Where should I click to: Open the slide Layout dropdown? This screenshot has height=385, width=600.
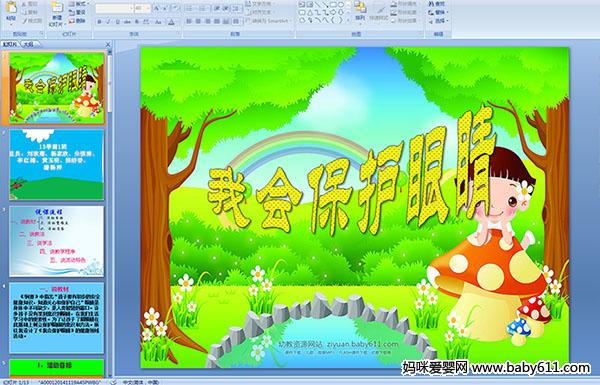coord(78,4)
